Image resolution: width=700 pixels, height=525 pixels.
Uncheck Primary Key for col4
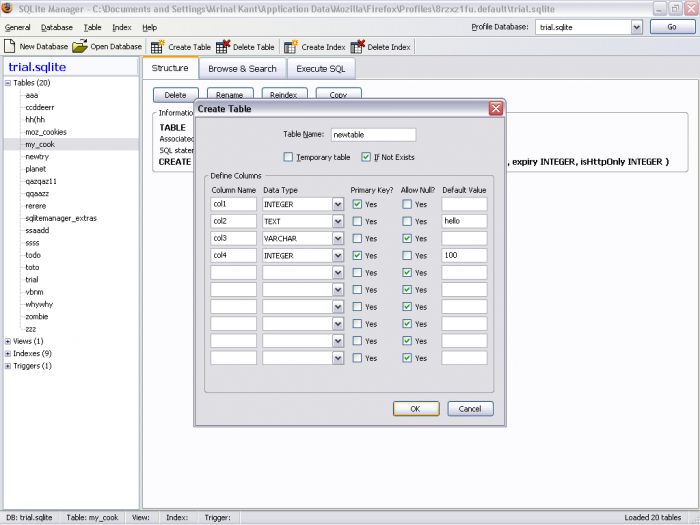pos(357,256)
